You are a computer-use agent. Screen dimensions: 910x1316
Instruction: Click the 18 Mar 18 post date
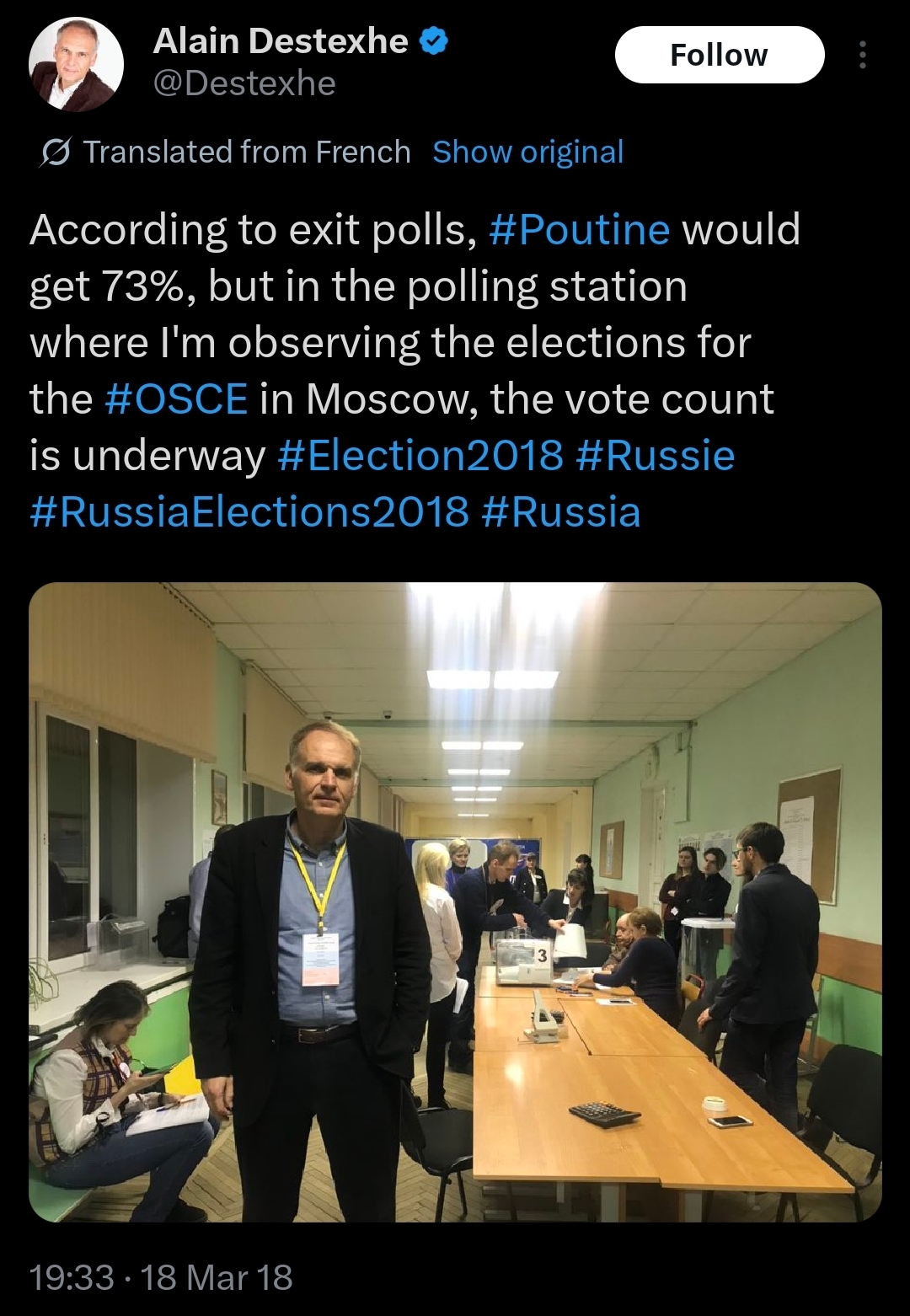tap(217, 1277)
